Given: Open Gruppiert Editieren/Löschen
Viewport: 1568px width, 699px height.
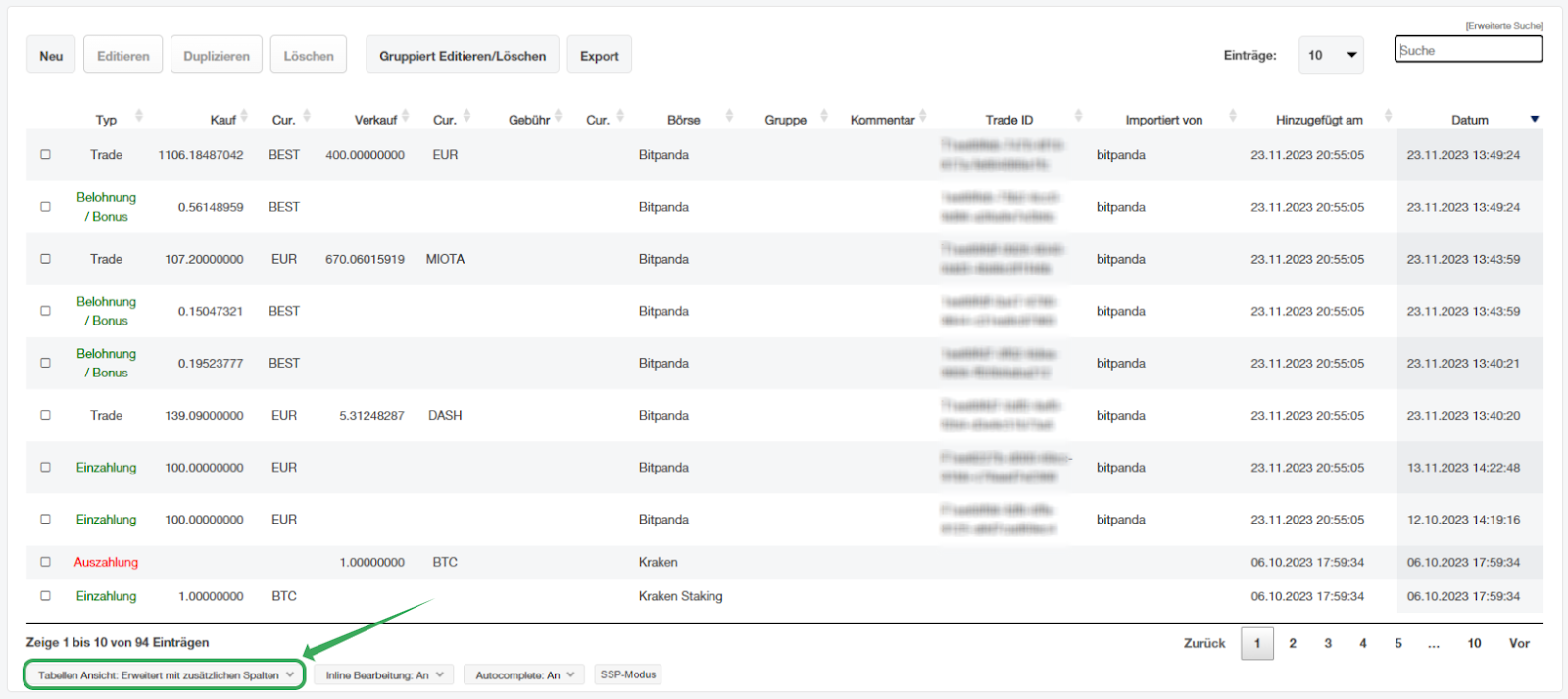Looking at the screenshot, I should pos(463,55).
